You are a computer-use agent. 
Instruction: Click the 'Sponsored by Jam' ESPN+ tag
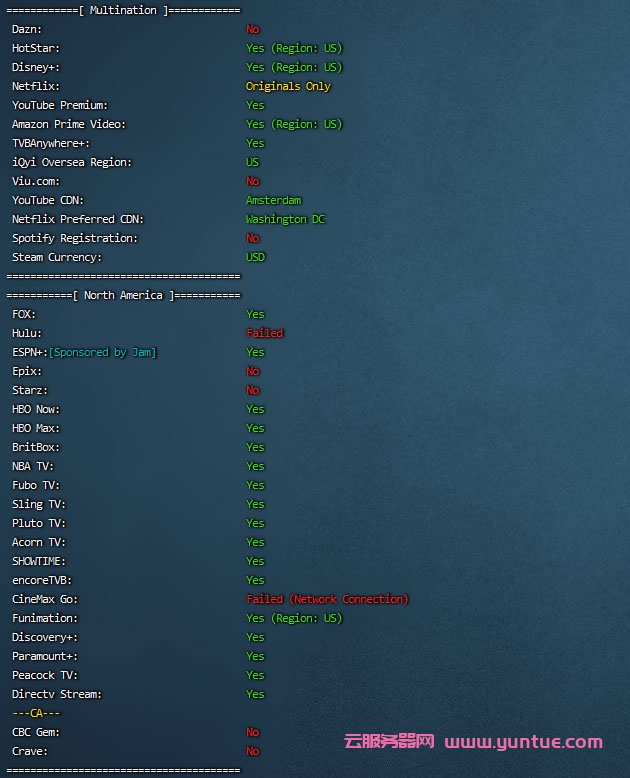click(x=103, y=352)
